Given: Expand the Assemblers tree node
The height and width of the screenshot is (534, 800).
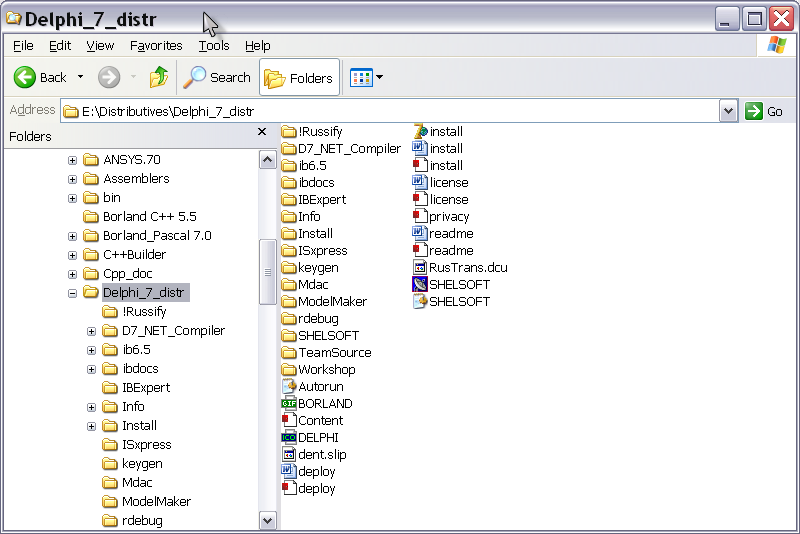Looking at the screenshot, I should [72, 180].
